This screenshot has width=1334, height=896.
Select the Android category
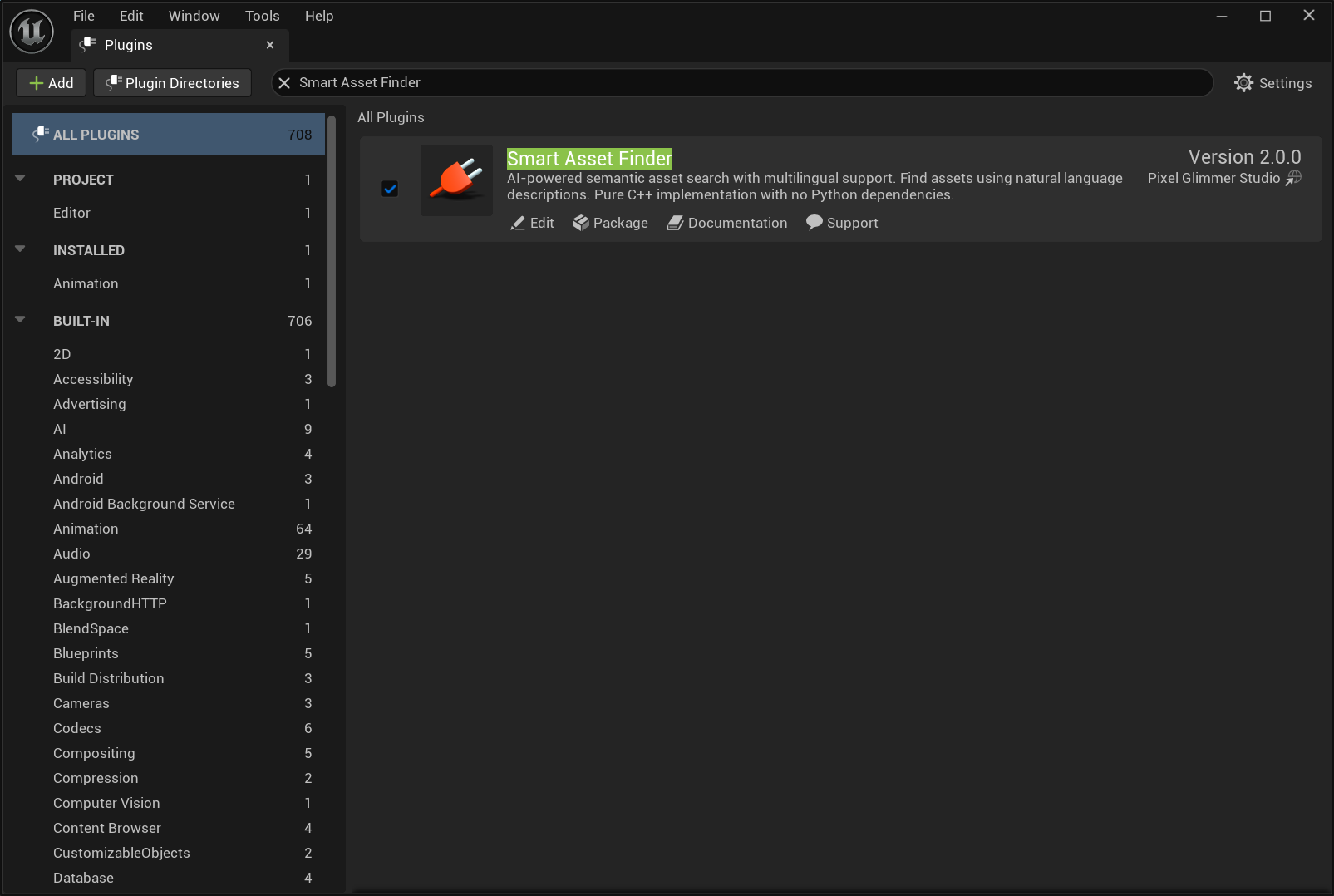(x=168, y=479)
